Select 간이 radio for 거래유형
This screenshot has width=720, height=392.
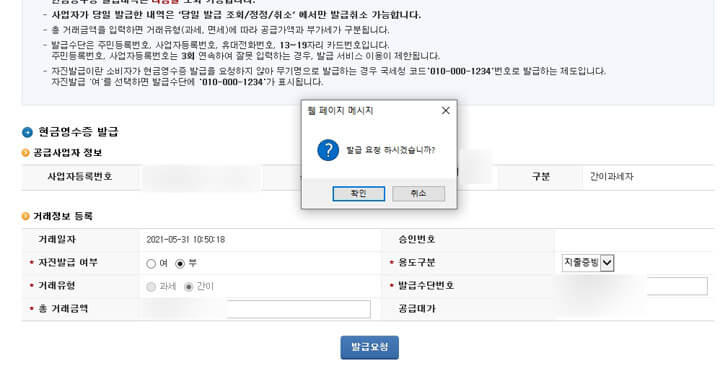188,287
